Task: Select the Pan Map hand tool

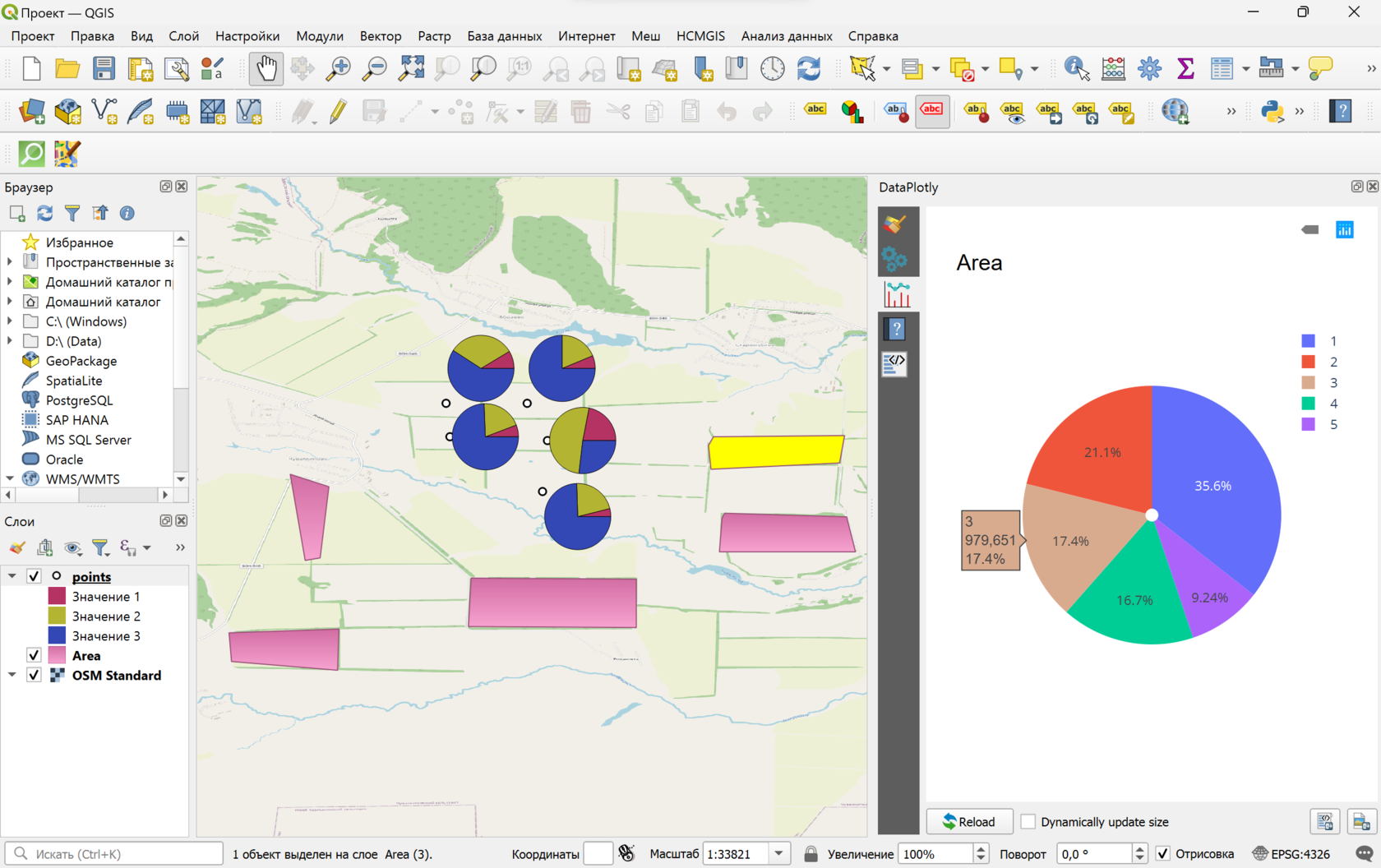Action: (266, 69)
